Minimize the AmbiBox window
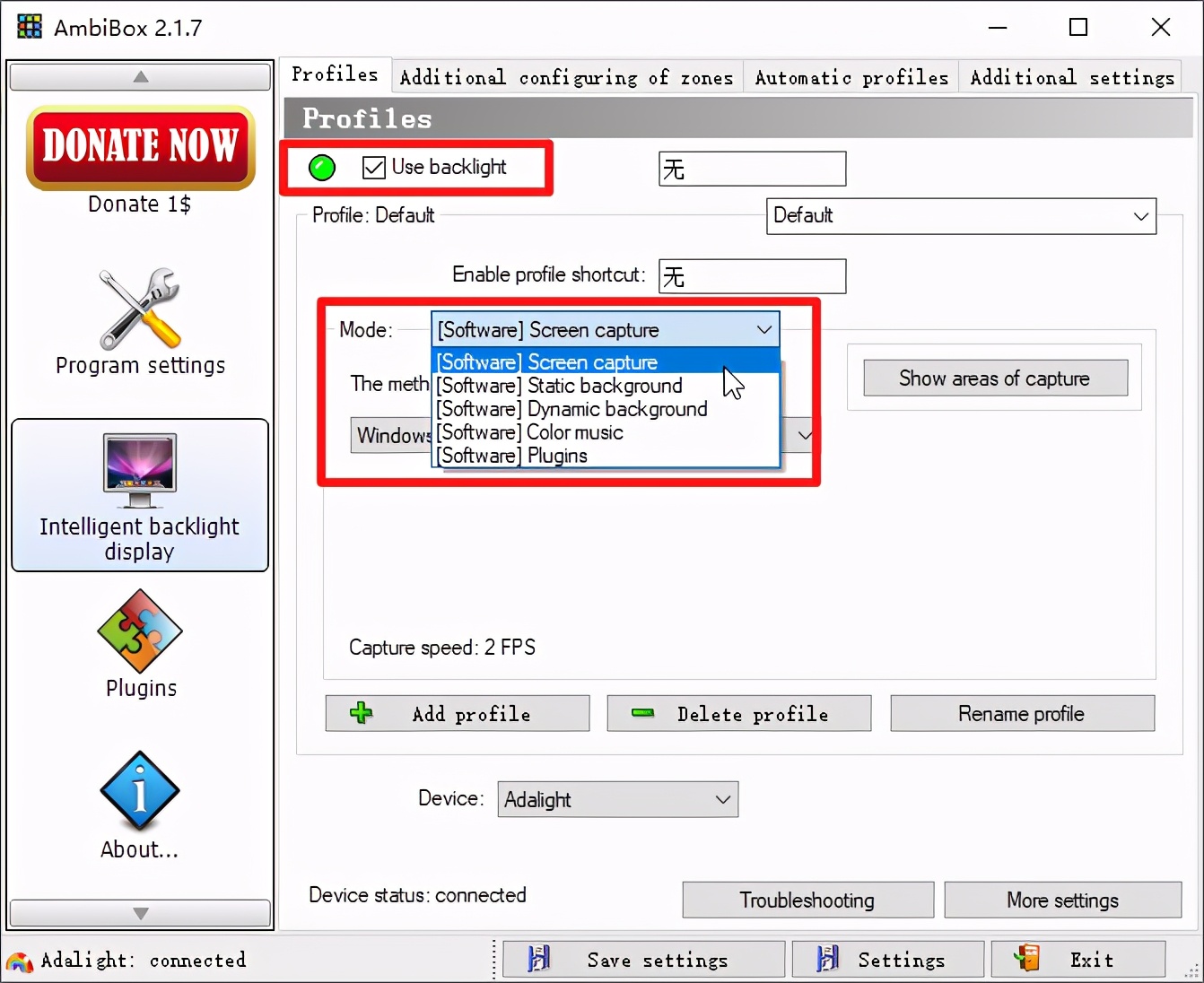This screenshot has height=983, width=1204. 998,27
